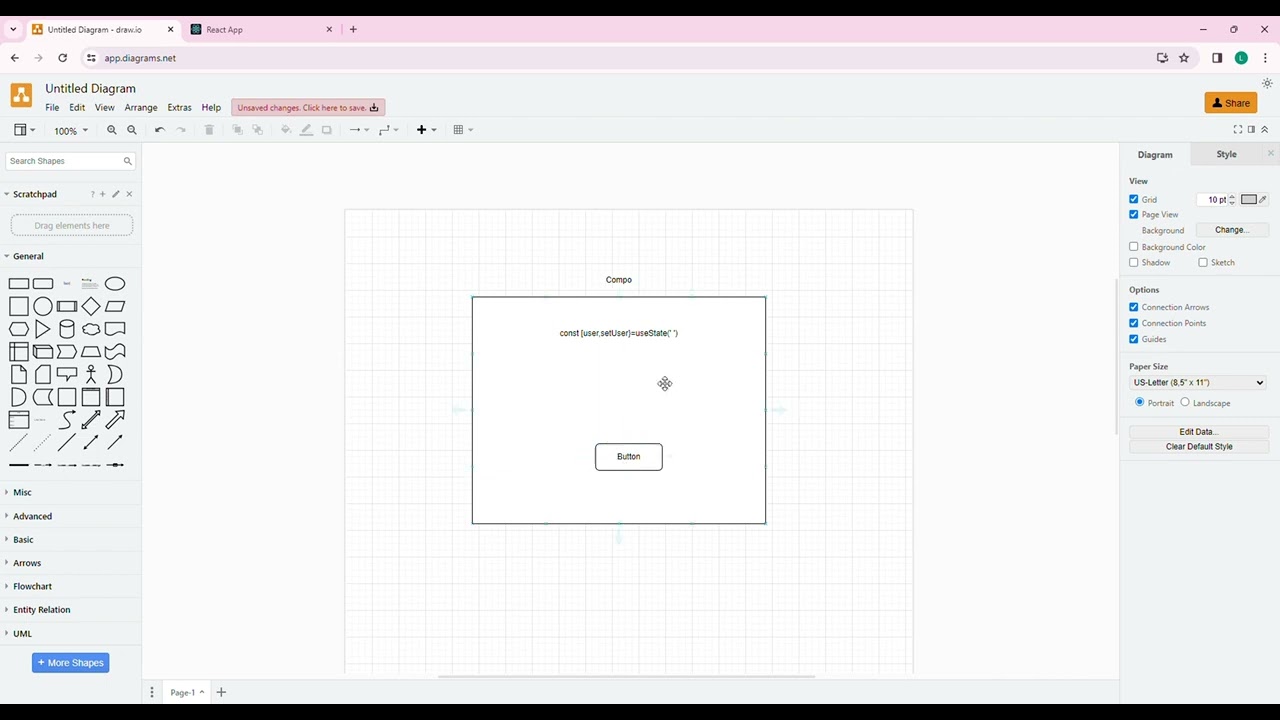Click the collapse toolbar chevron icon
Screen dimensions: 1280x720
click(x=1264, y=130)
